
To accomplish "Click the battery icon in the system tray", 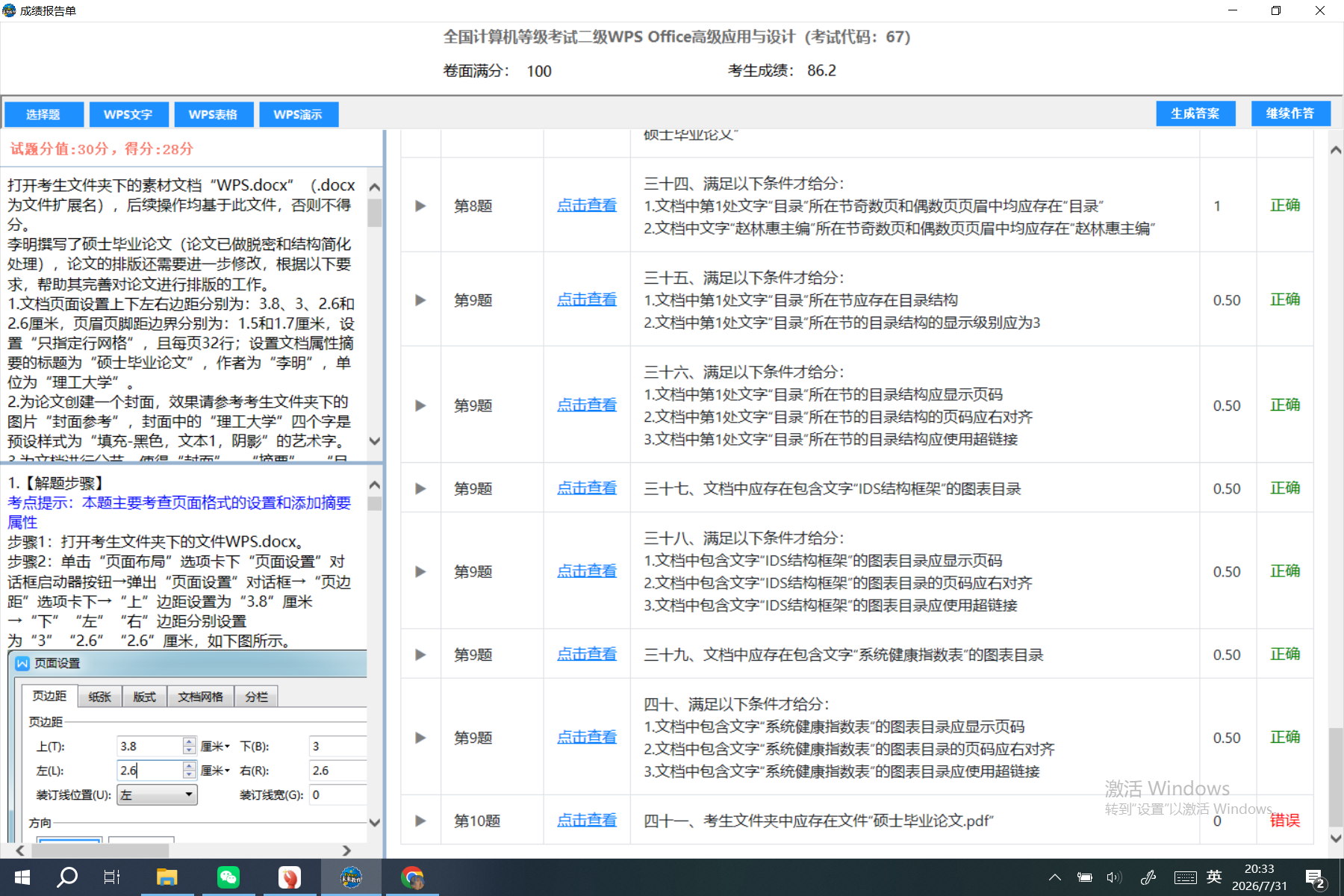I will [1084, 877].
